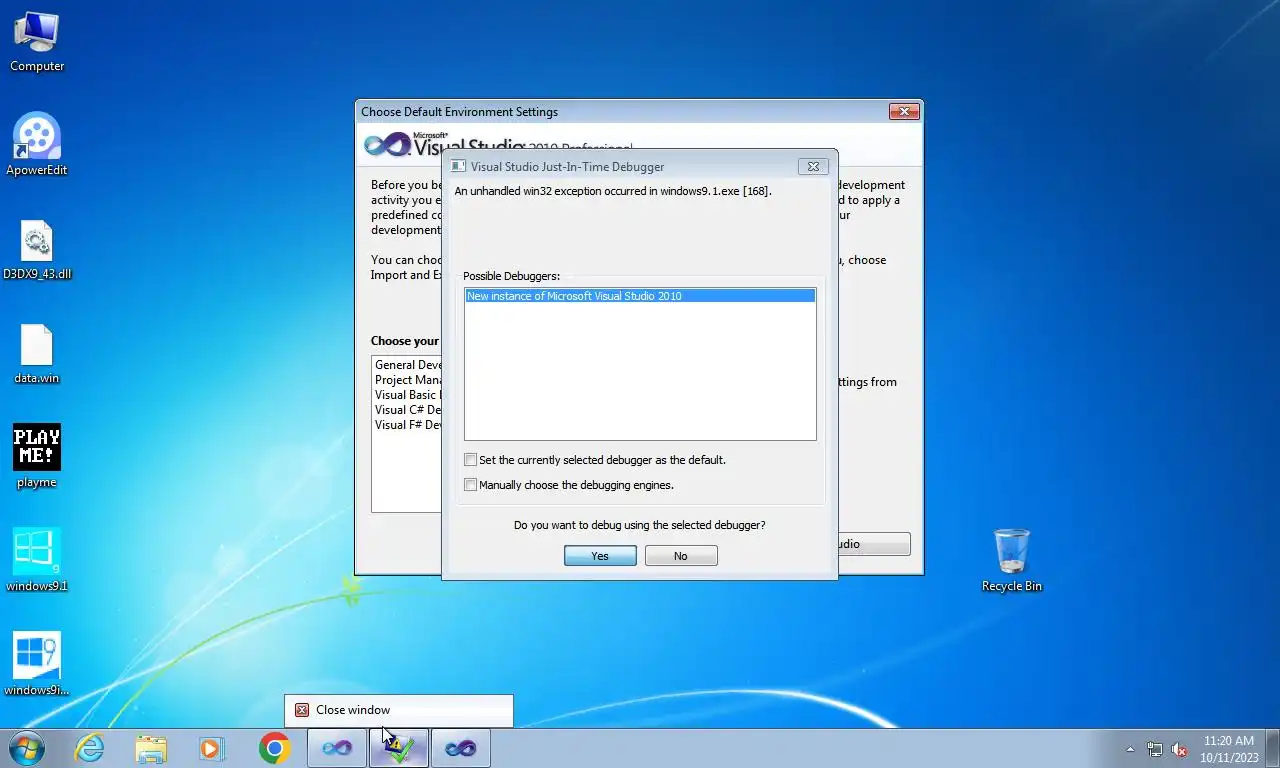Select 'New instance of Microsoft Visual Studio 2010'

coord(640,296)
